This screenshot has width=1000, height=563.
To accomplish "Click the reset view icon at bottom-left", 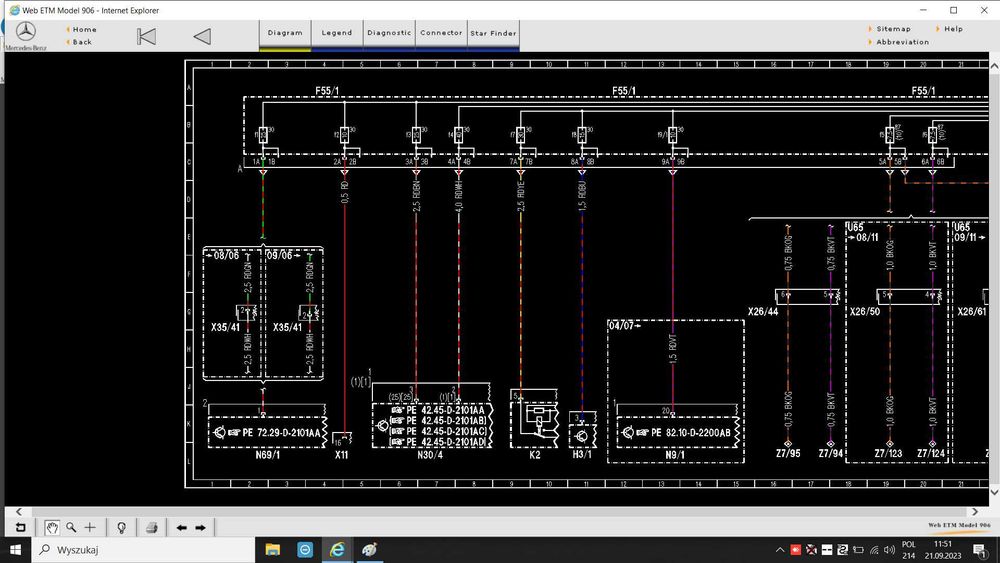I will pyautogui.click(x=20, y=527).
